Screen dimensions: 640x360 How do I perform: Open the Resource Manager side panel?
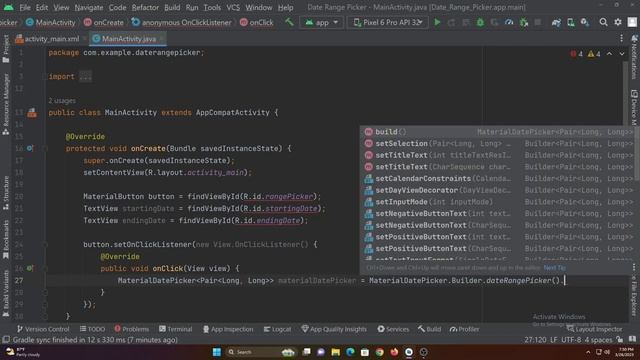6,104
